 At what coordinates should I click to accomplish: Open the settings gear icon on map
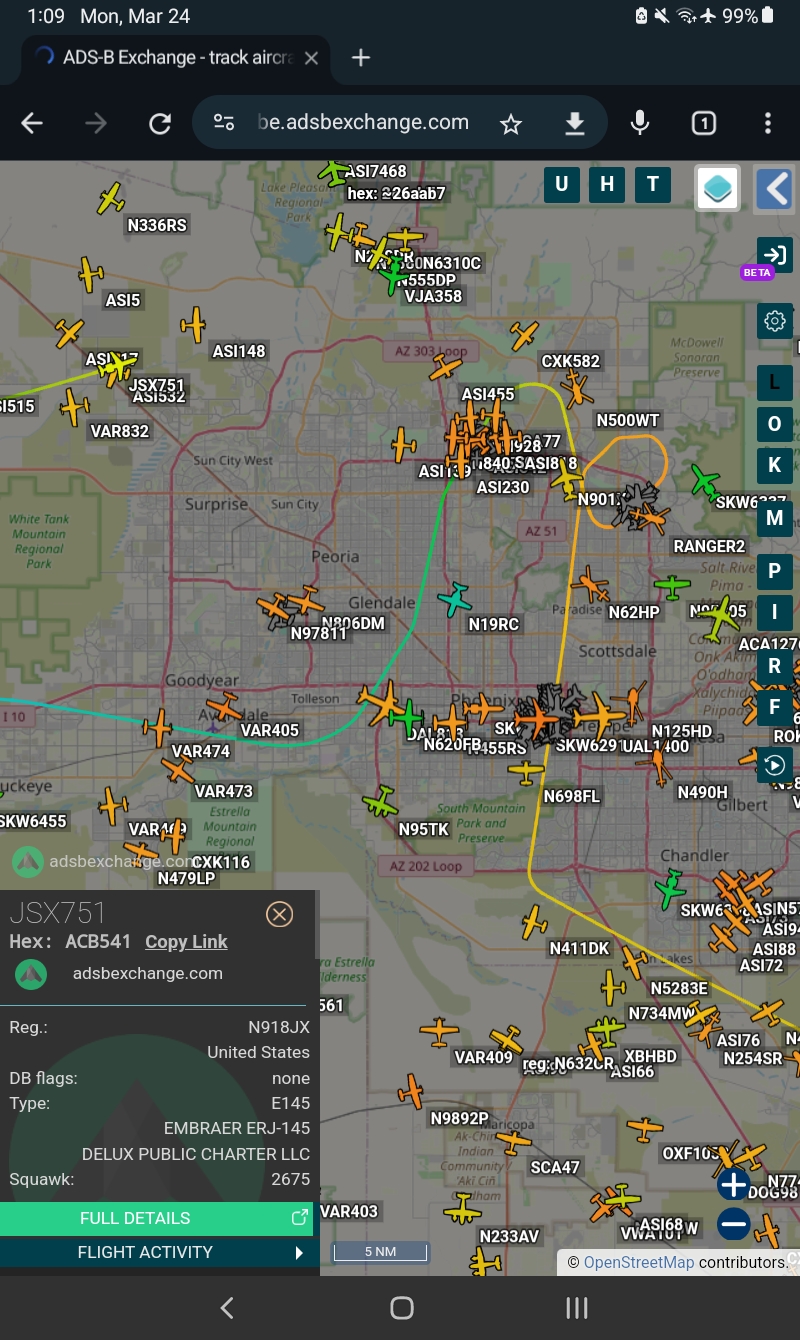pos(775,321)
